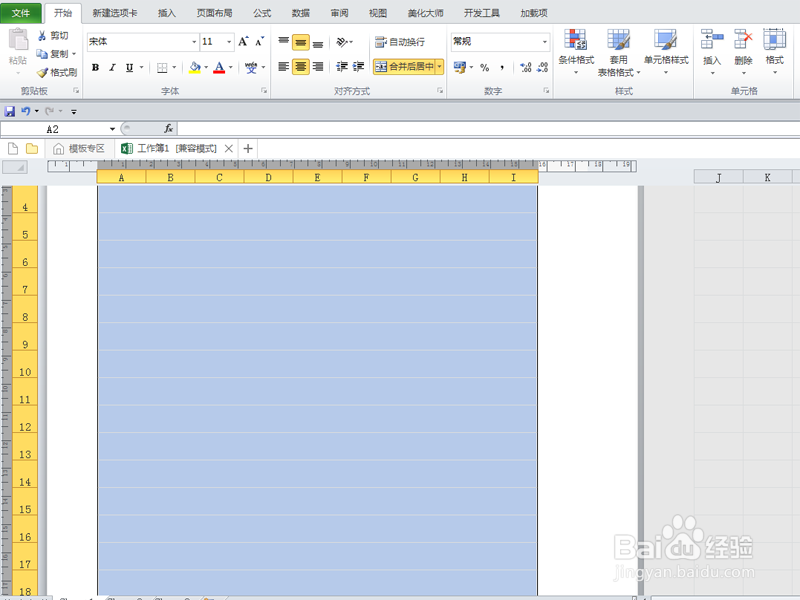Switch to 公式 ribbon tab
Screen dimensions: 800x600
pyautogui.click(x=262, y=13)
